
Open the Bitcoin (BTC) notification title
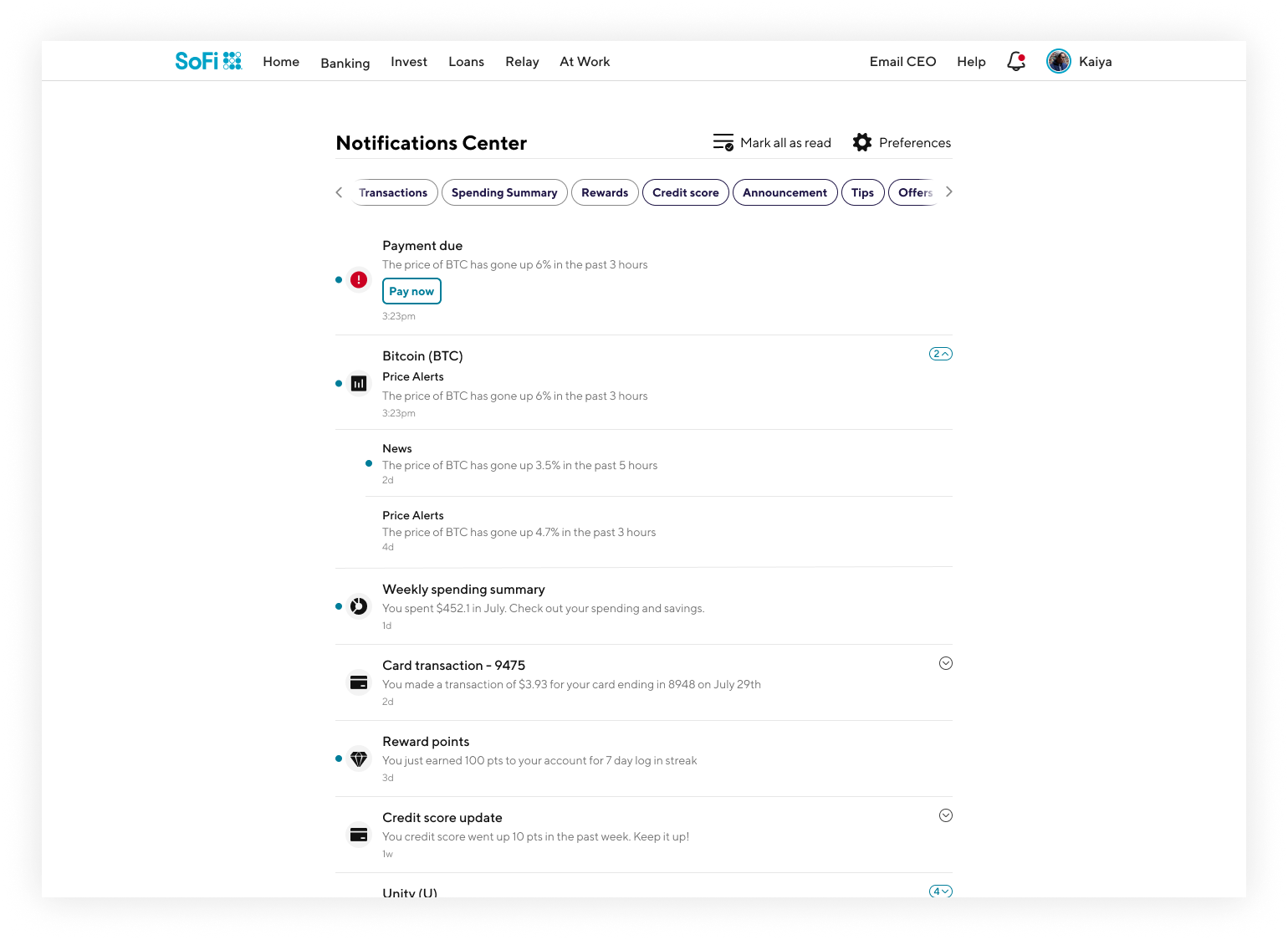(422, 356)
